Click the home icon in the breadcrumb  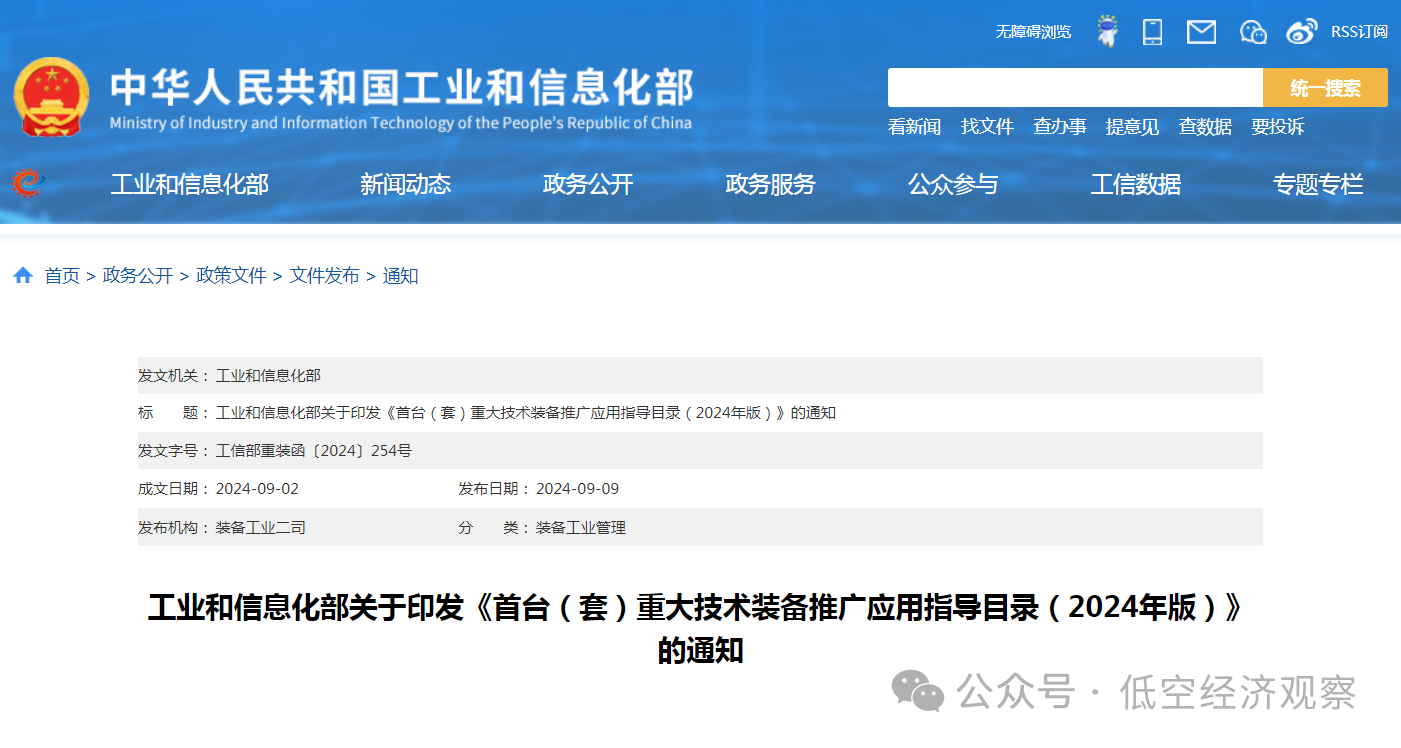pos(23,274)
